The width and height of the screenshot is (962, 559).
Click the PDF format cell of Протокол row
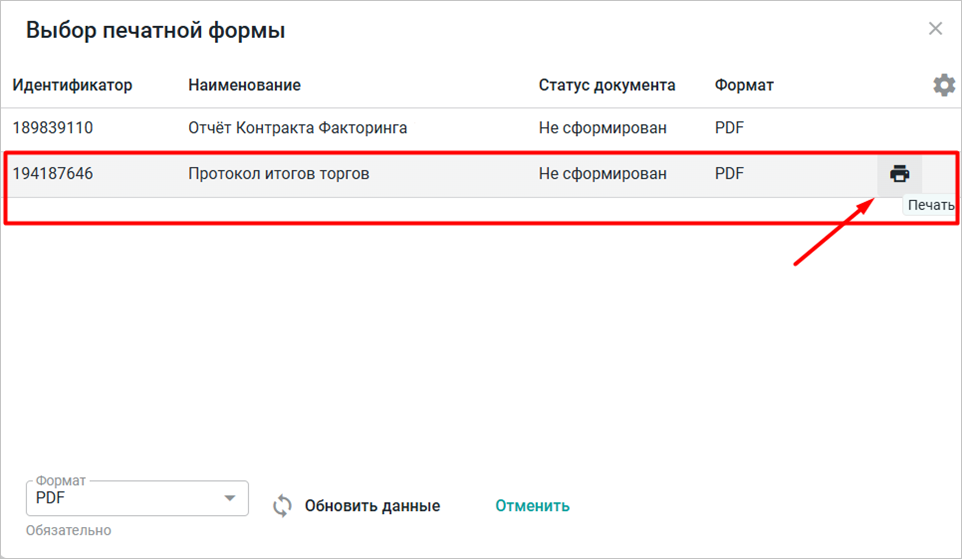pos(729,174)
